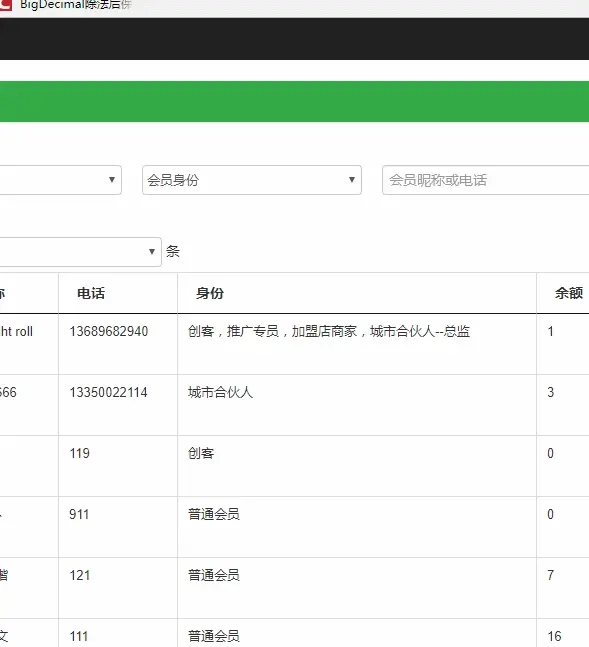Viewport: 589px width, 647px height.
Task: Sort by the 电话 column header
Action: pyautogui.click(x=91, y=293)
